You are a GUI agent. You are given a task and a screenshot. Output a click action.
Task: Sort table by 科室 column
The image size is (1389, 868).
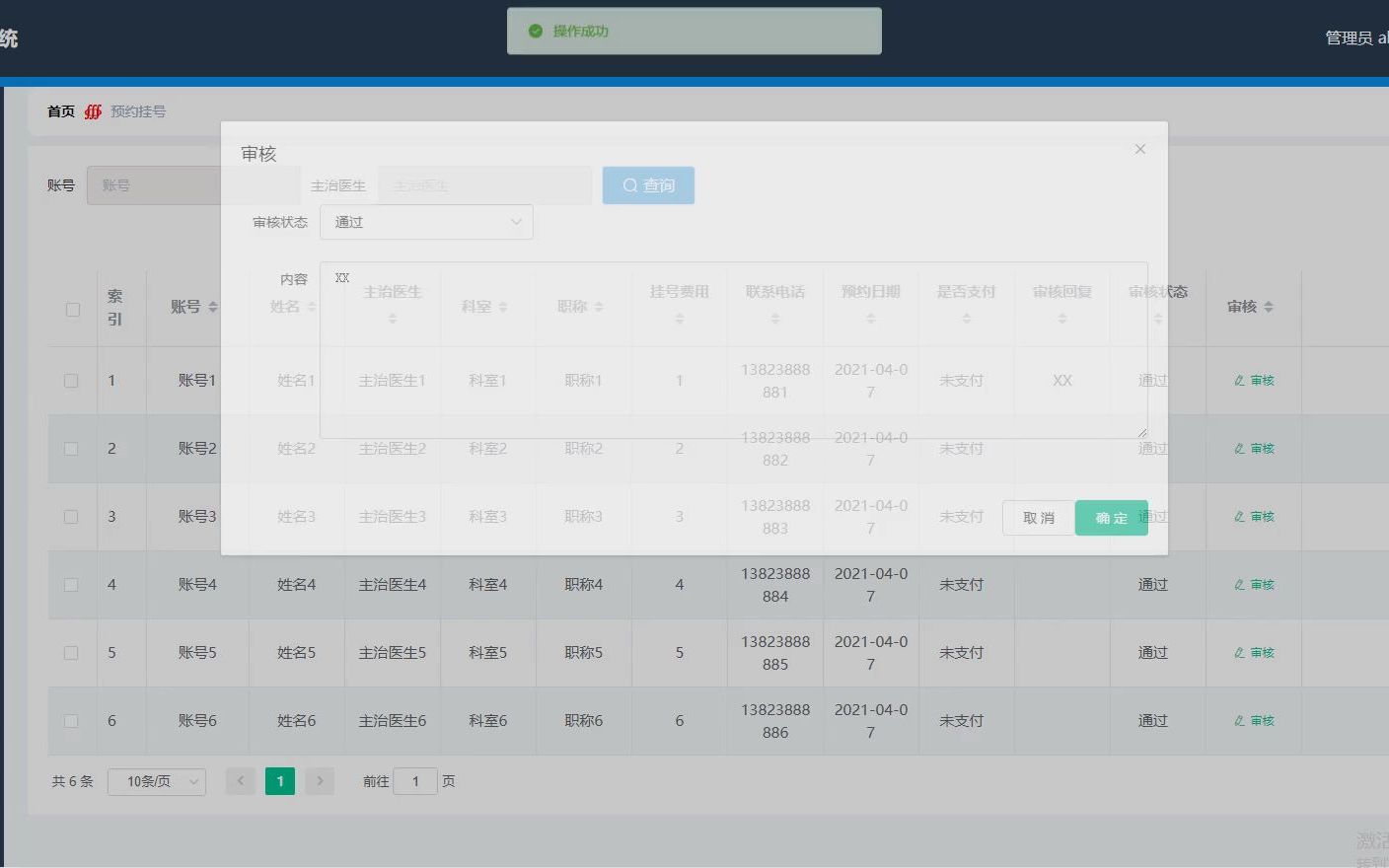coord(503,308)
